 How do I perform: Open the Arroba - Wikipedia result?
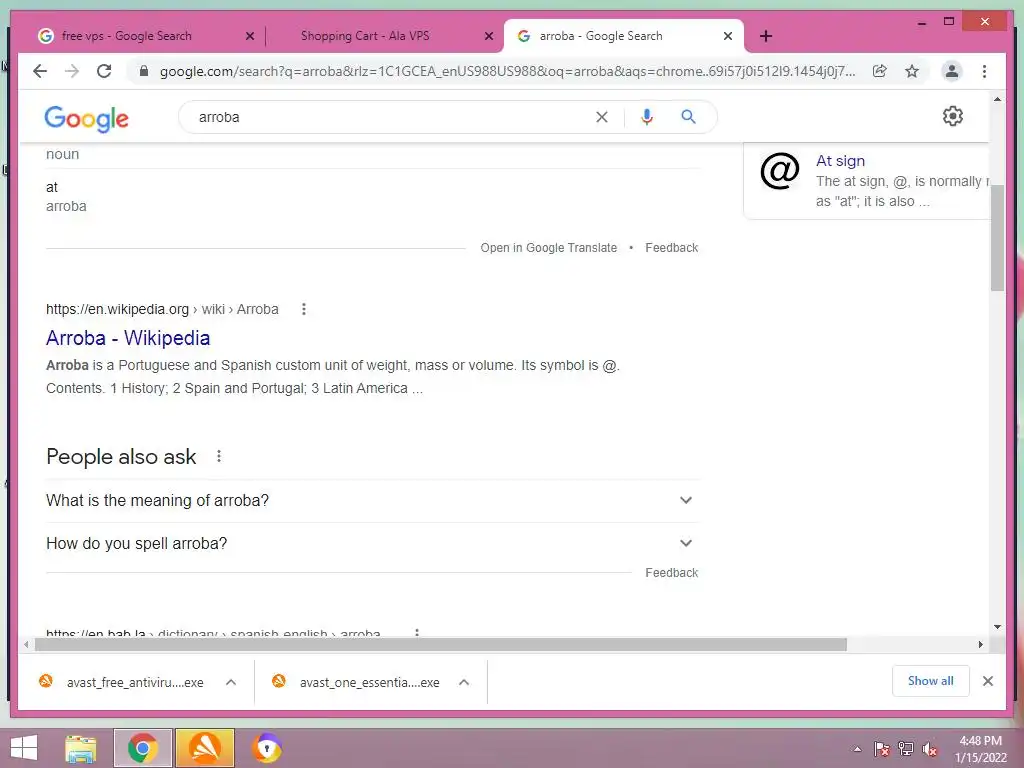click(128, 338)
